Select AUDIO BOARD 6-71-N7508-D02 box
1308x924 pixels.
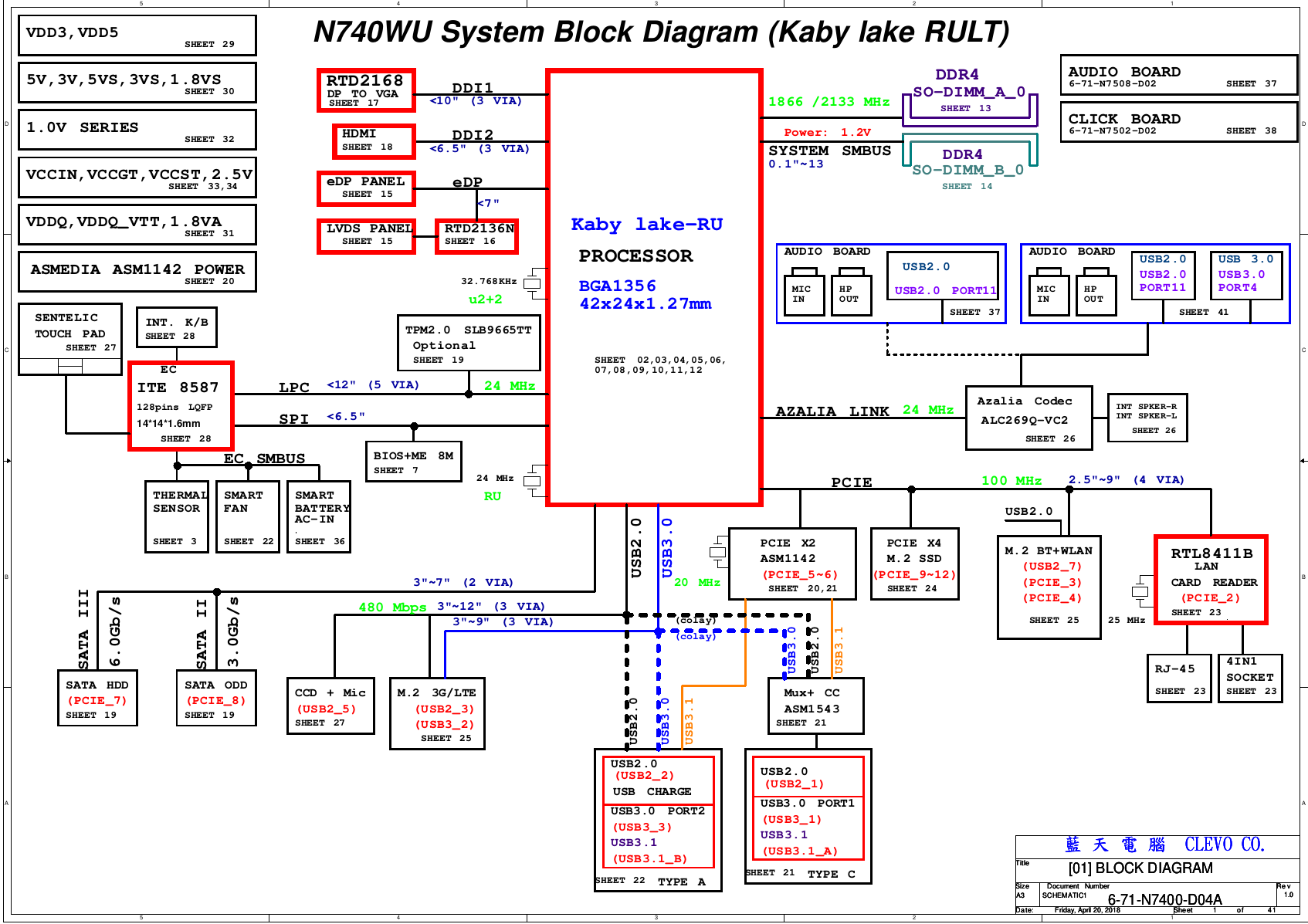tap(1179, 75)
